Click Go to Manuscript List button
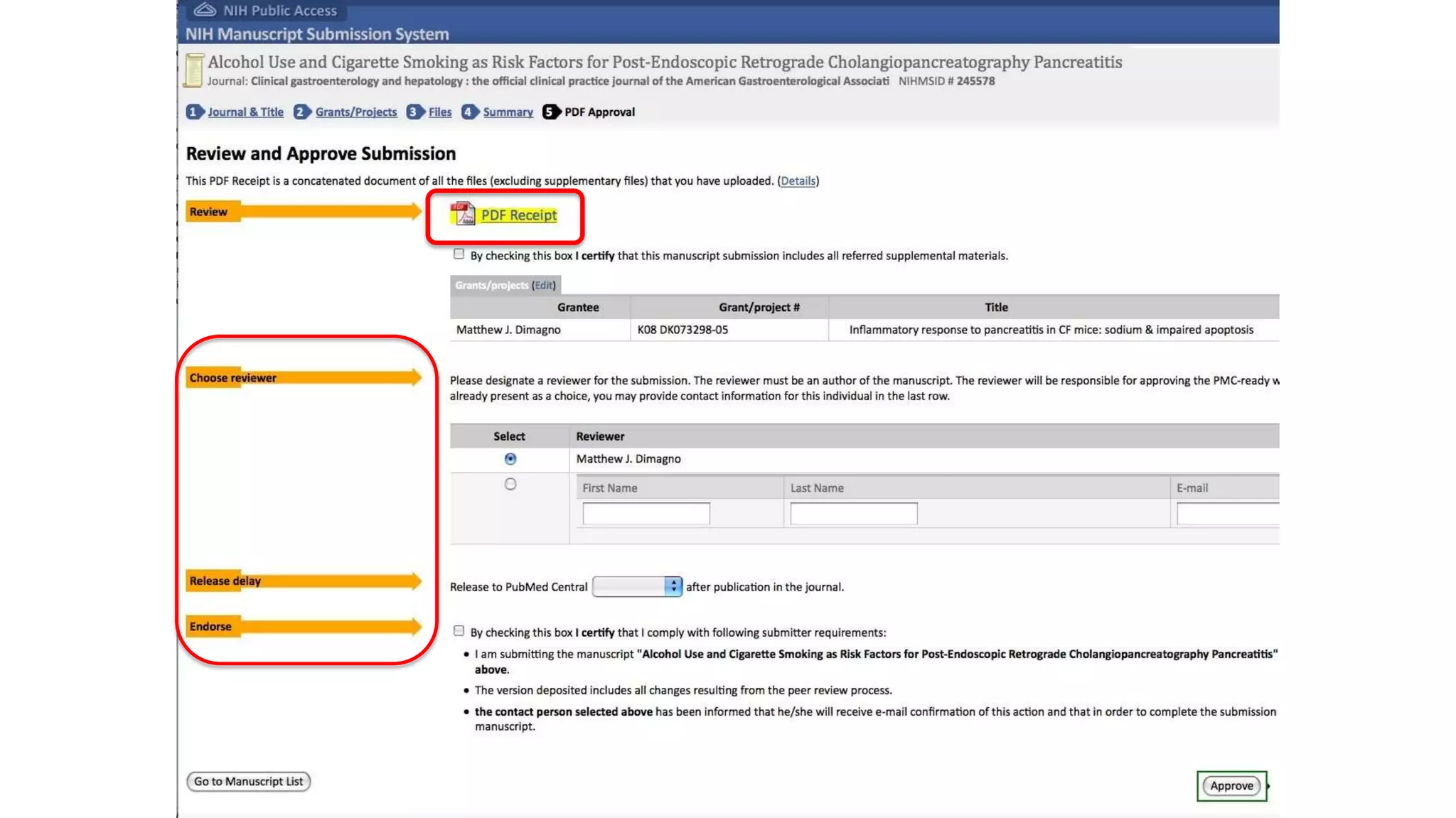This screenshot has width=1456, height=818. [x=248, y=781]
